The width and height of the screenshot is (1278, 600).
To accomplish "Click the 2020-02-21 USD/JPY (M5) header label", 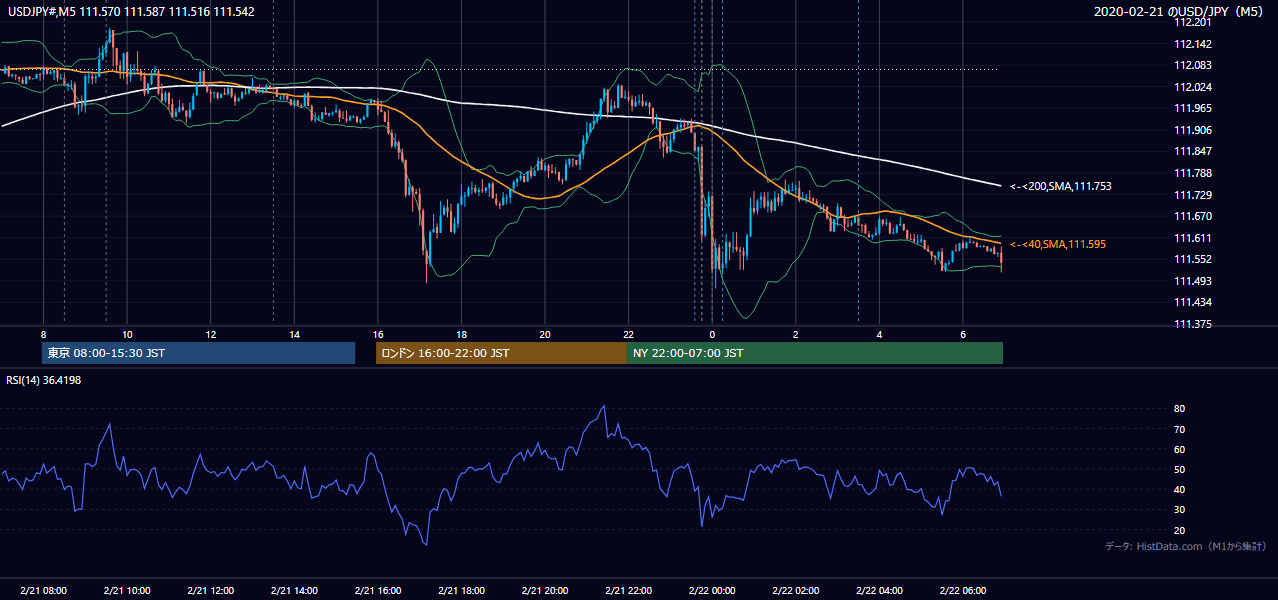I will click(1180, 12).
